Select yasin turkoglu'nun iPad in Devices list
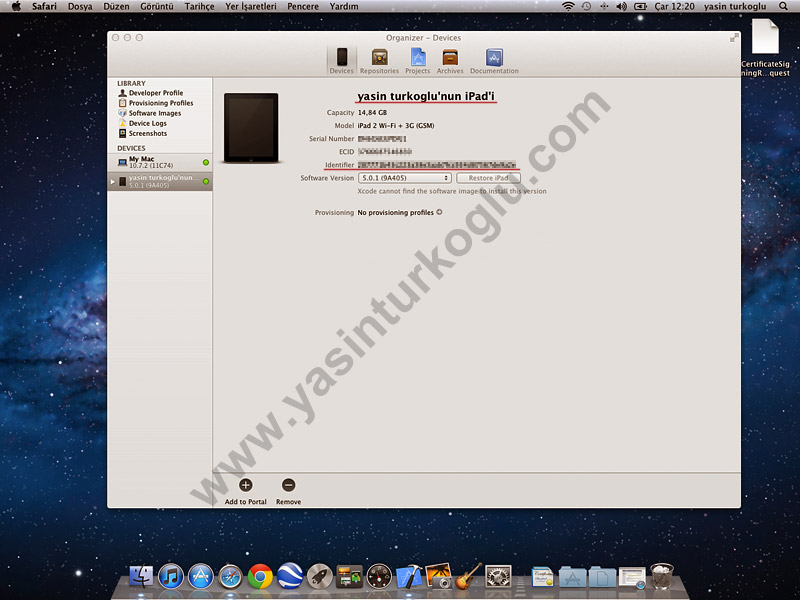 pos(160,181)
